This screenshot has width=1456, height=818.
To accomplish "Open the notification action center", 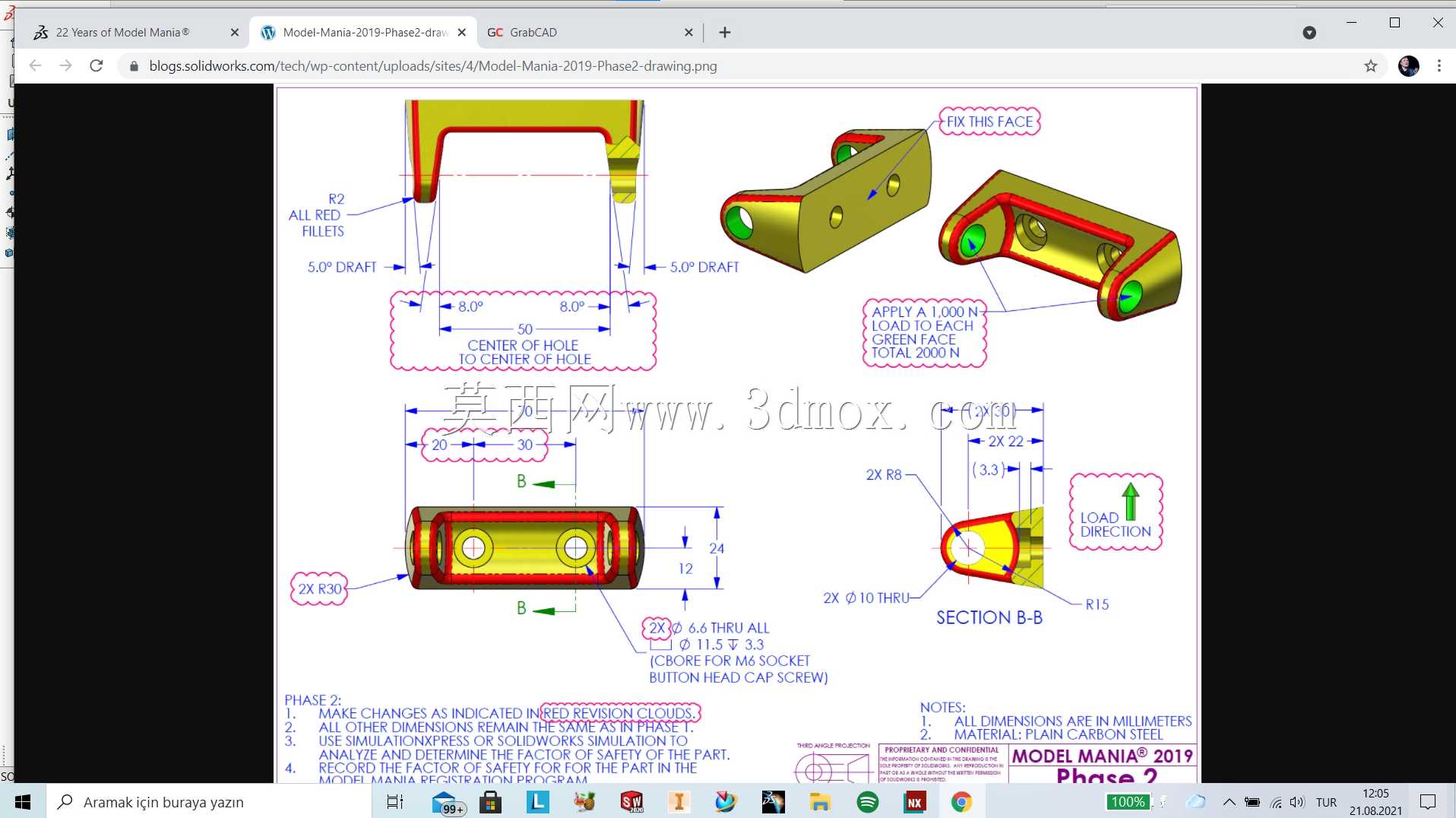I will [x=1428, y=802].
